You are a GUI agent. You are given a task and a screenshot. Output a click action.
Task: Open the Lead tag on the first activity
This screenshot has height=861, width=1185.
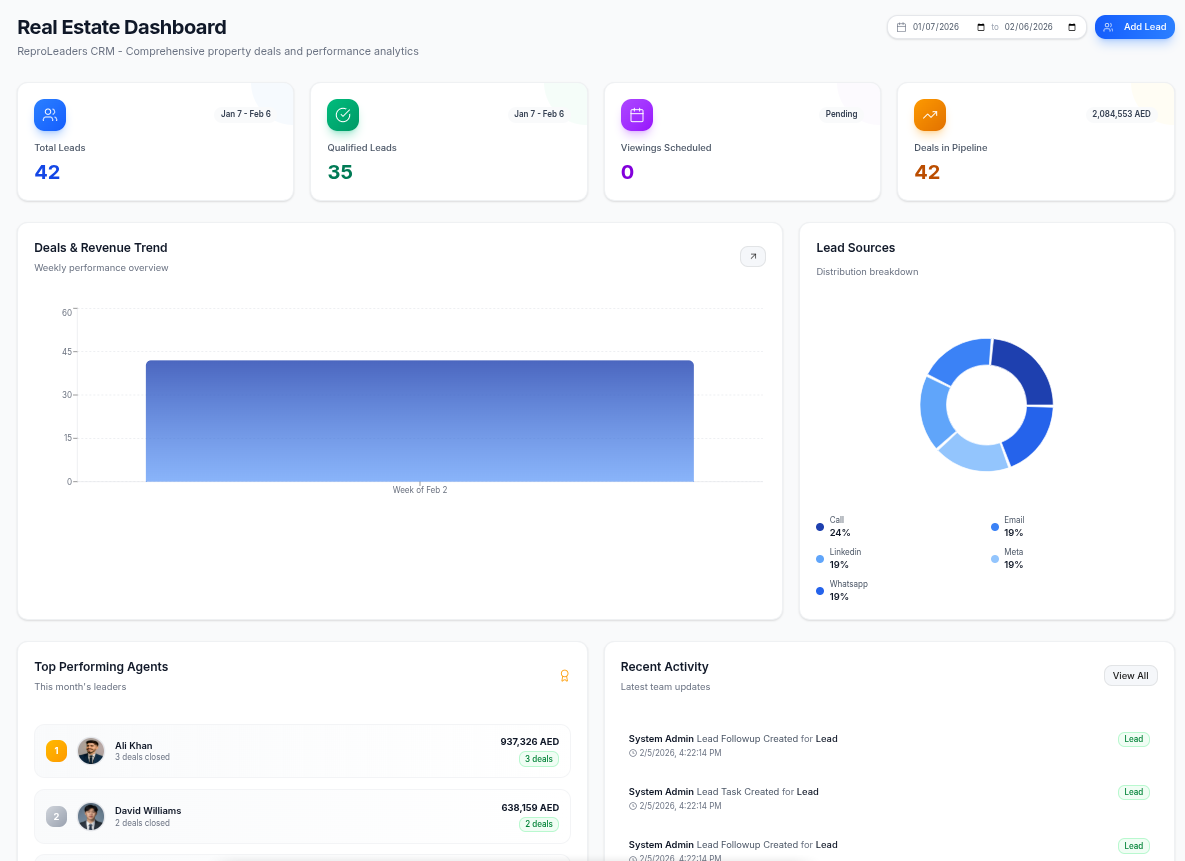point(1133,739)
